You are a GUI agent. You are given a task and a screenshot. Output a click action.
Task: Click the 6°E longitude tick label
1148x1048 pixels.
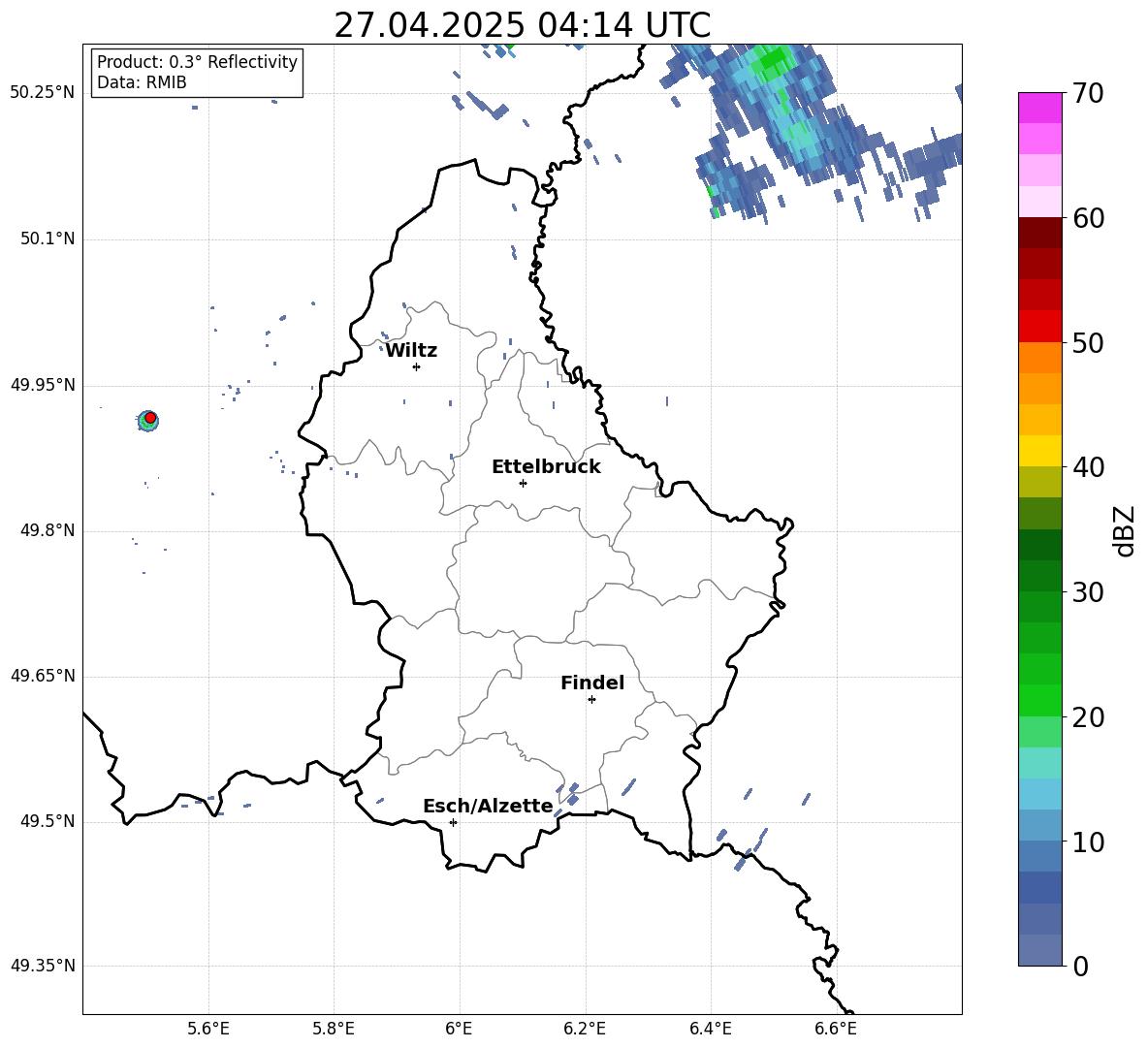pos(459,1029)
